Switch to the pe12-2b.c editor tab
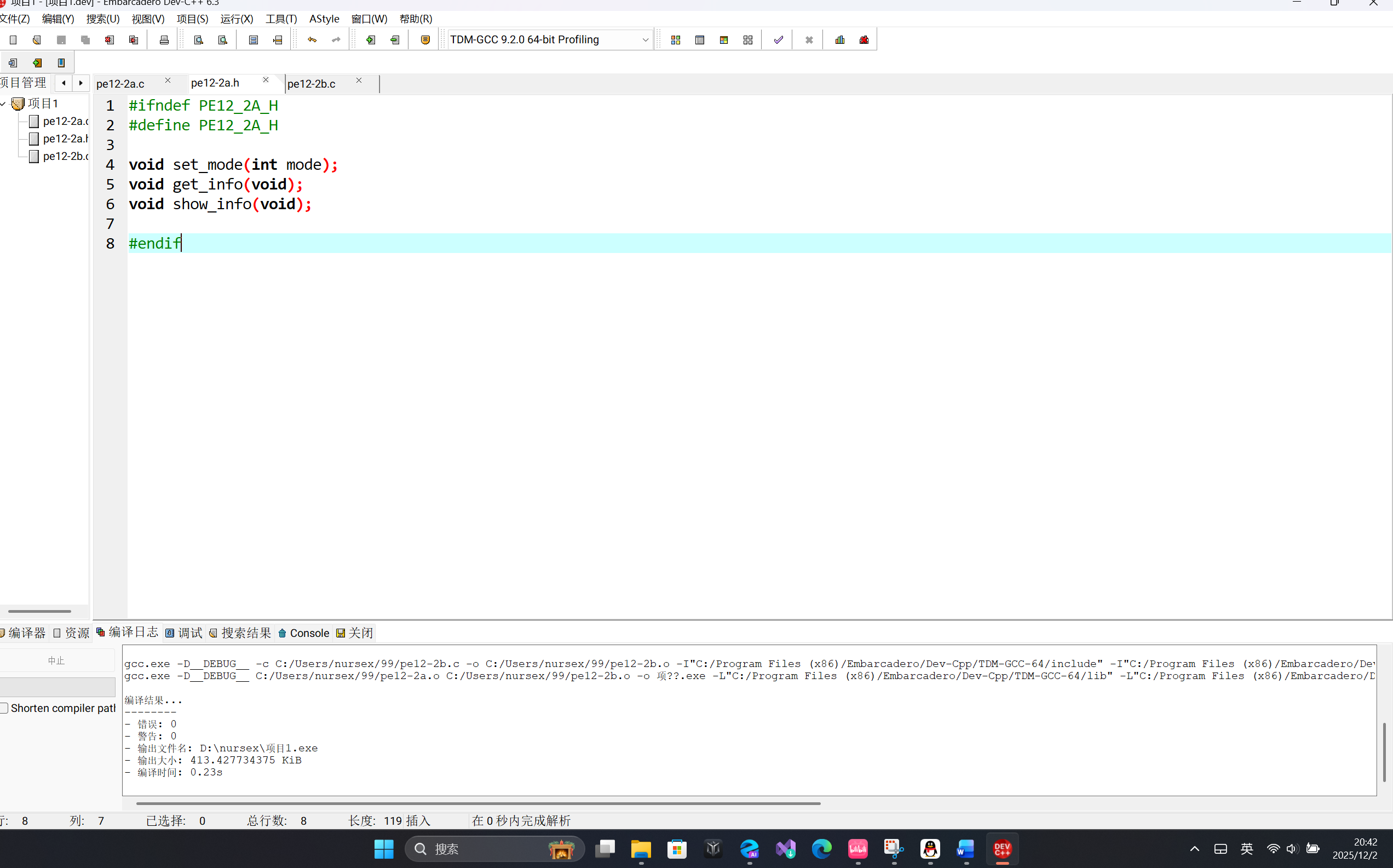The image size is (1393, 868). point(312,84)
